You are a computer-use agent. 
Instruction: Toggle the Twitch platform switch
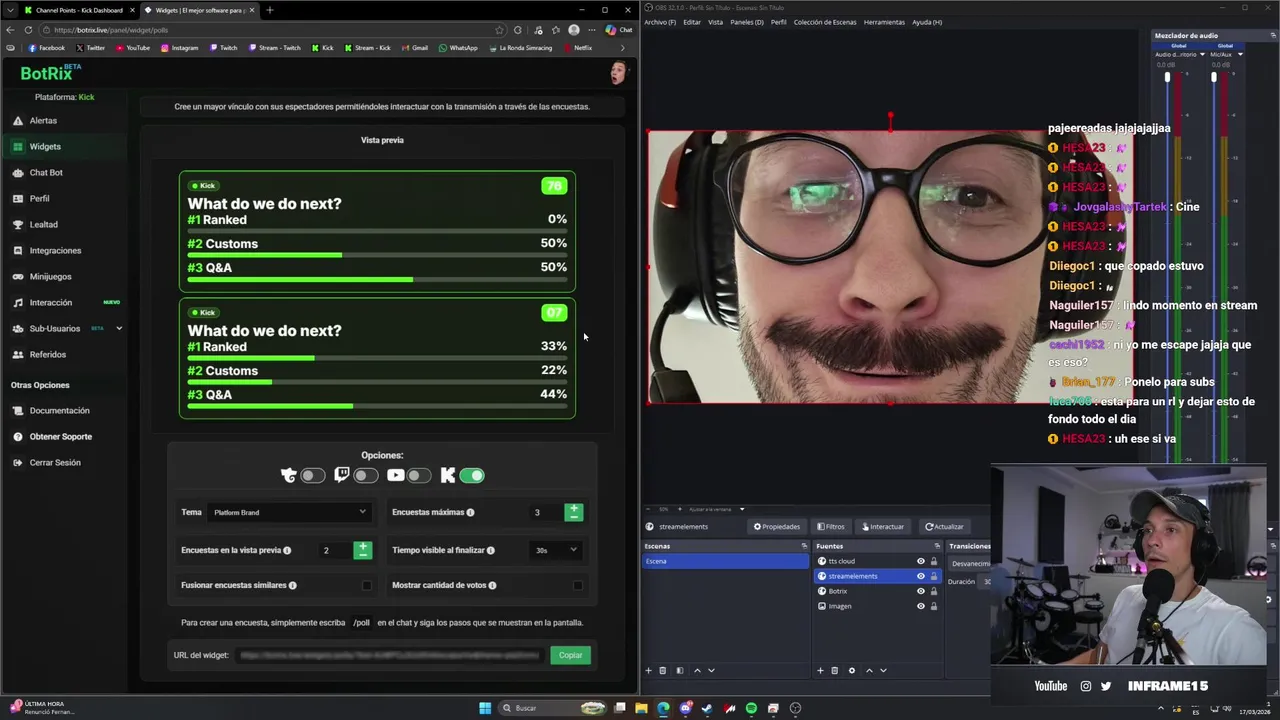pos(366,476)
